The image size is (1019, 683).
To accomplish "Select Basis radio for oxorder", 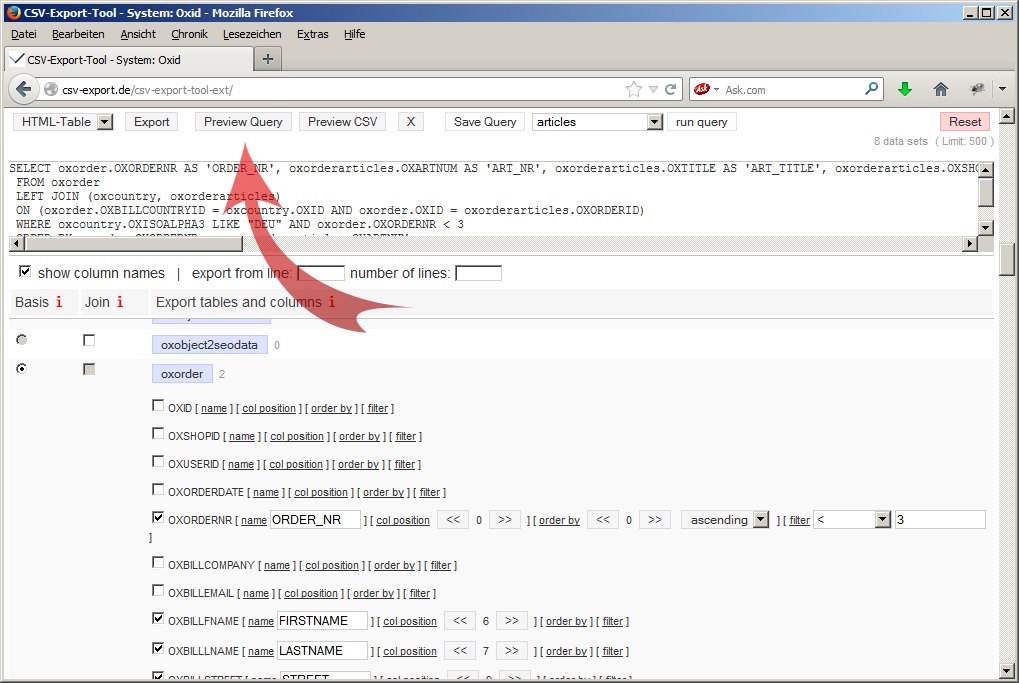I will click(x=21, y=368).
